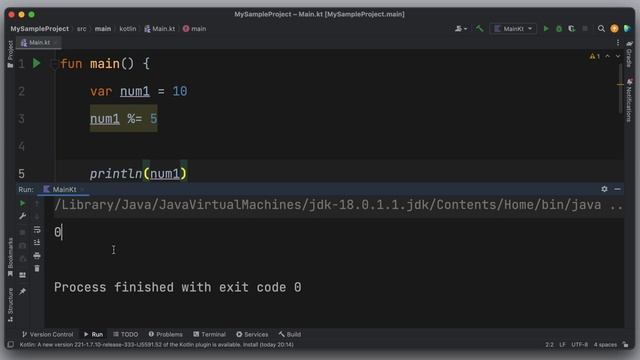Open Run tool window button
Image resolution: width=640 pixels, height=360 pixels.
coord(93,334)
